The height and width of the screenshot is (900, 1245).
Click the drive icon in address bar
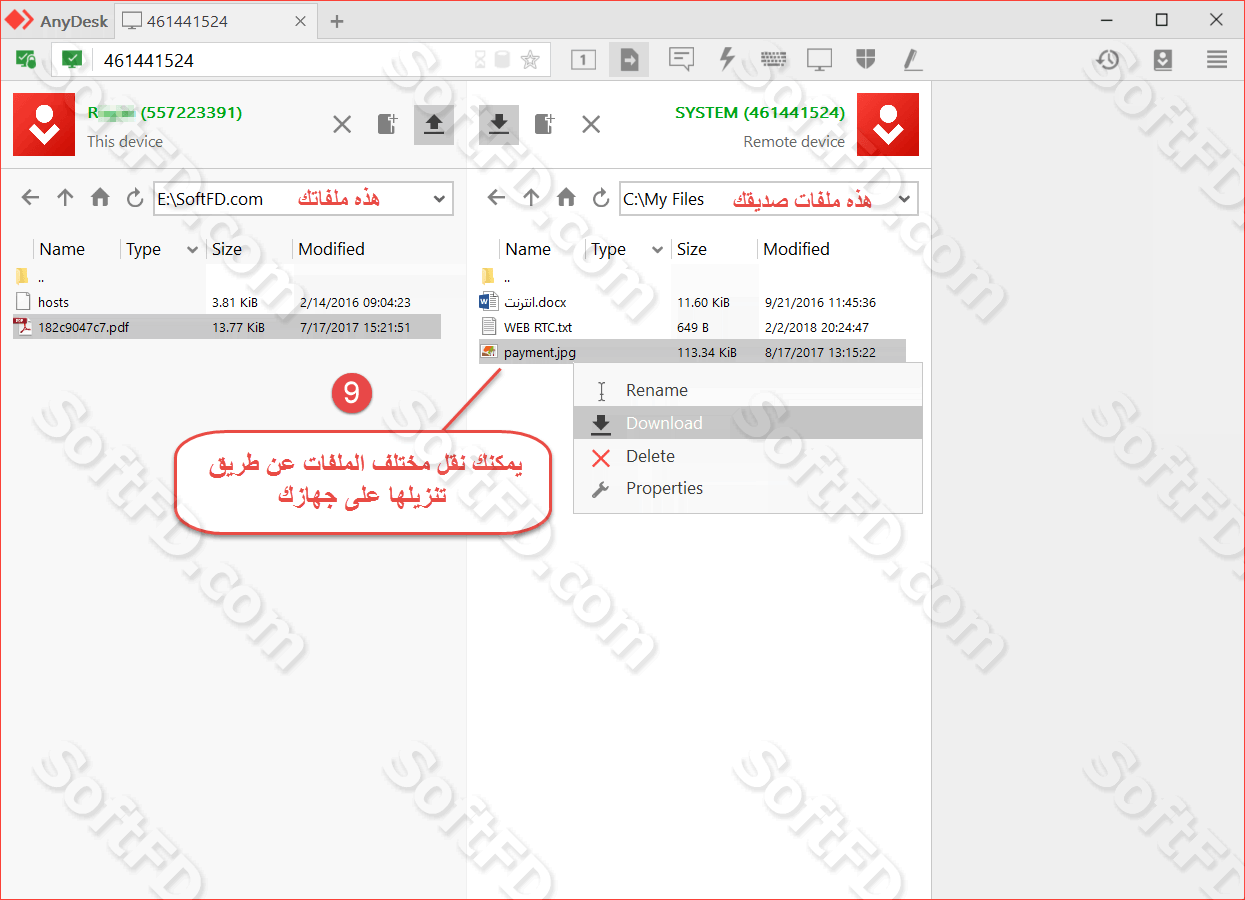pos(503,61)
